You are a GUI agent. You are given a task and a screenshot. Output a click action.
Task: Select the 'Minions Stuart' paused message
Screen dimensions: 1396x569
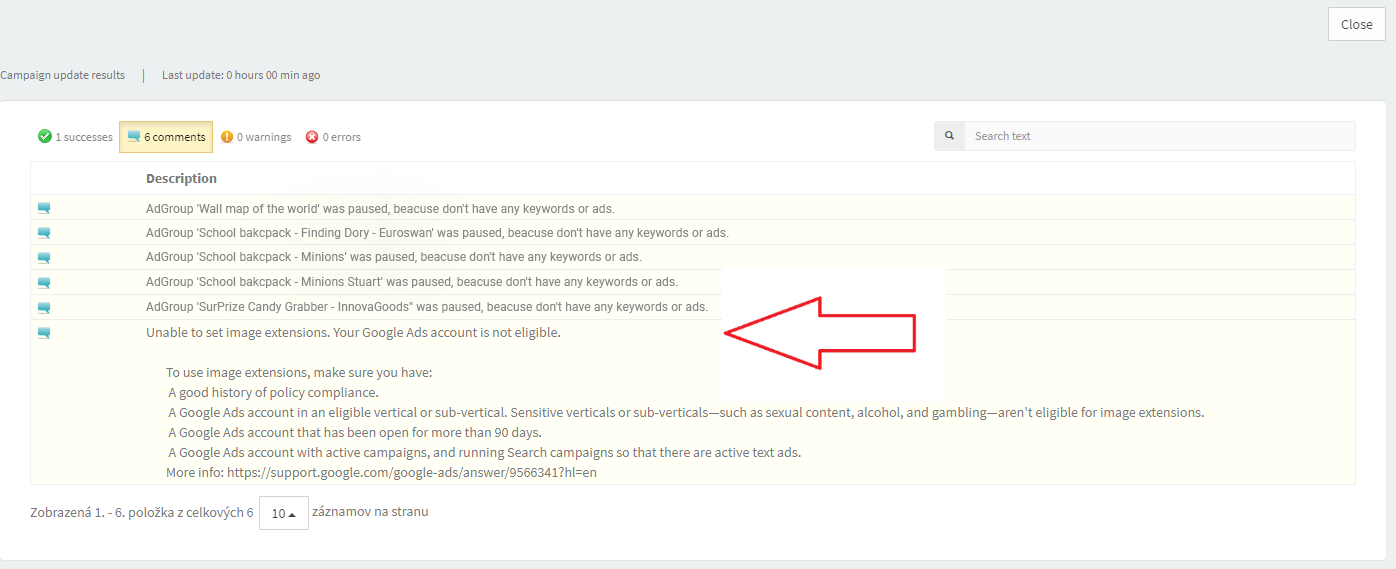click(x=412, y=282)
